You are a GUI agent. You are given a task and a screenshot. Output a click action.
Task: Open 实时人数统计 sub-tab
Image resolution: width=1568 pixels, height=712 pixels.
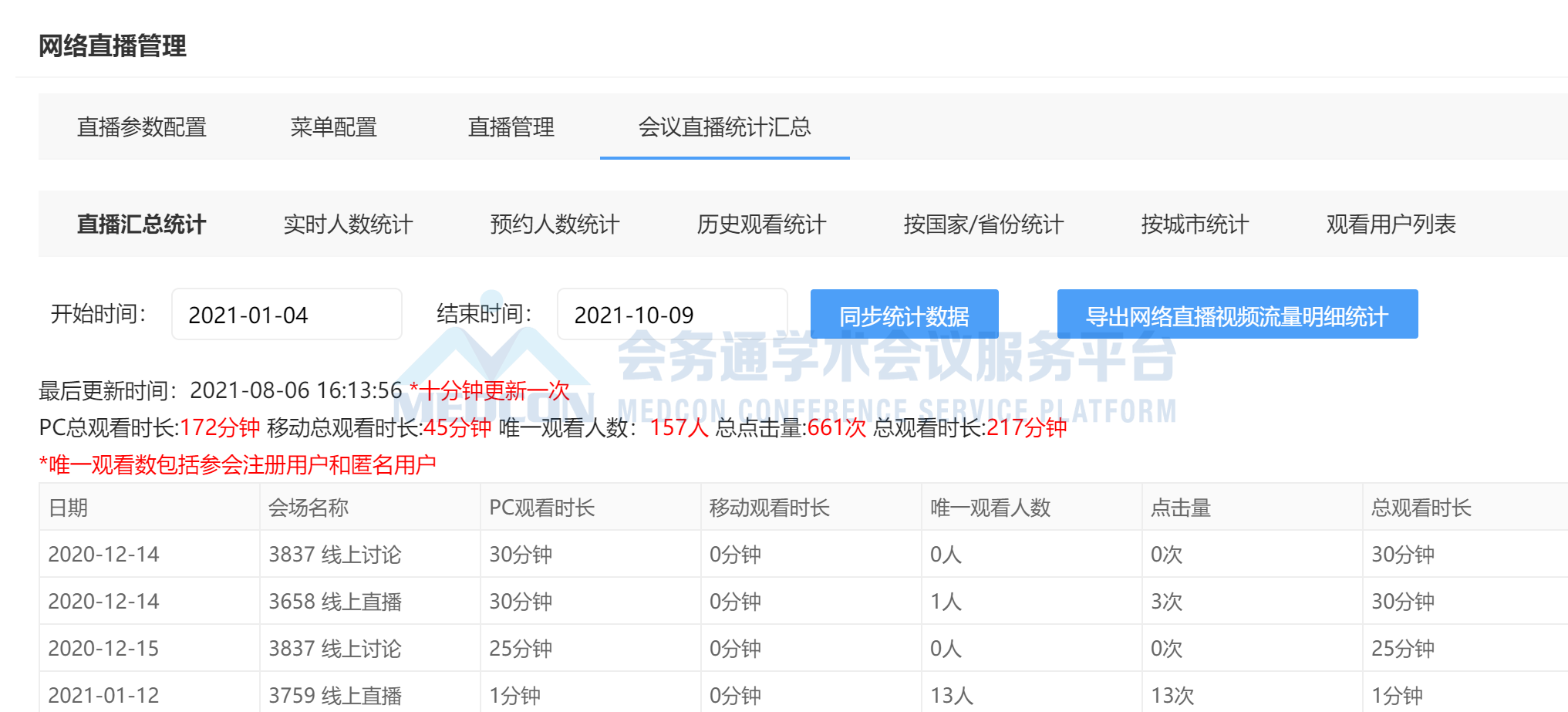pyautogui.click(x=349, y=224)
